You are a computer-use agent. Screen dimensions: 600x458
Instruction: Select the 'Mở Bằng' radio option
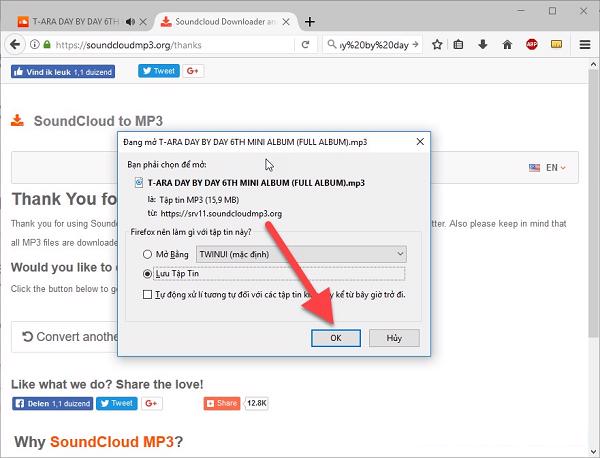point(149,254)
